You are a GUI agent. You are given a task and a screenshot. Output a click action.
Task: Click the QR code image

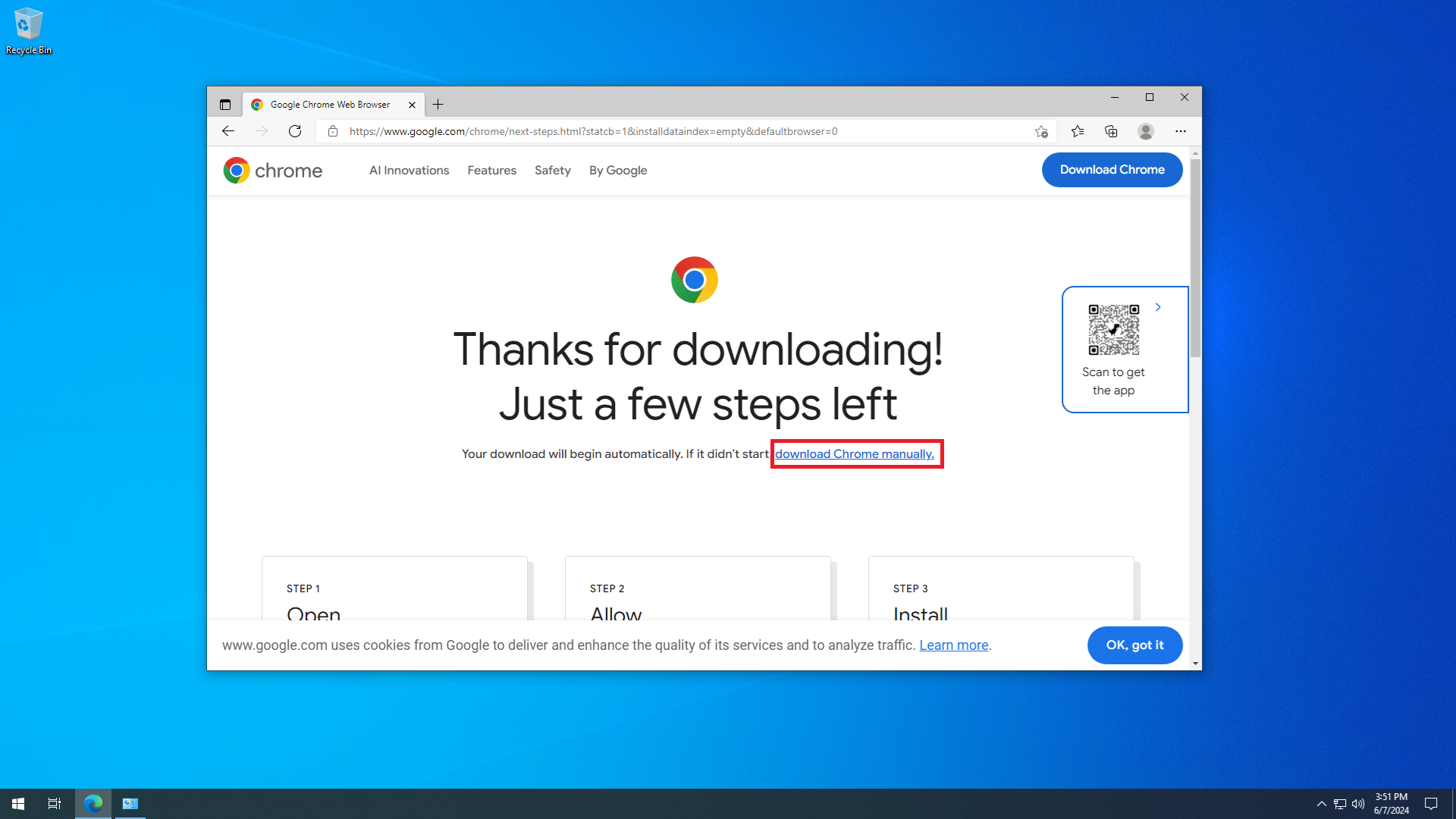pos(1114,330)
